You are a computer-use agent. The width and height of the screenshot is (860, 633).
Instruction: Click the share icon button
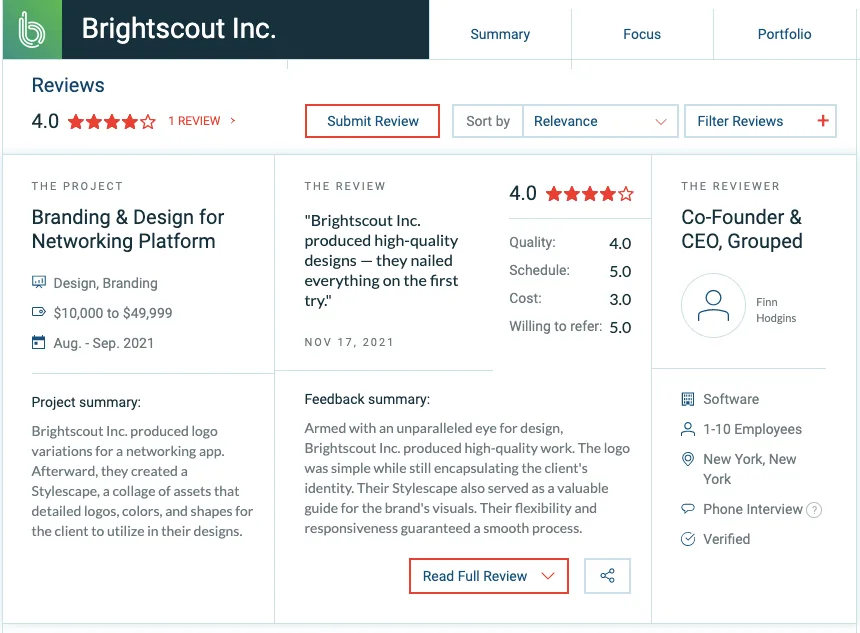click(607, 576)
